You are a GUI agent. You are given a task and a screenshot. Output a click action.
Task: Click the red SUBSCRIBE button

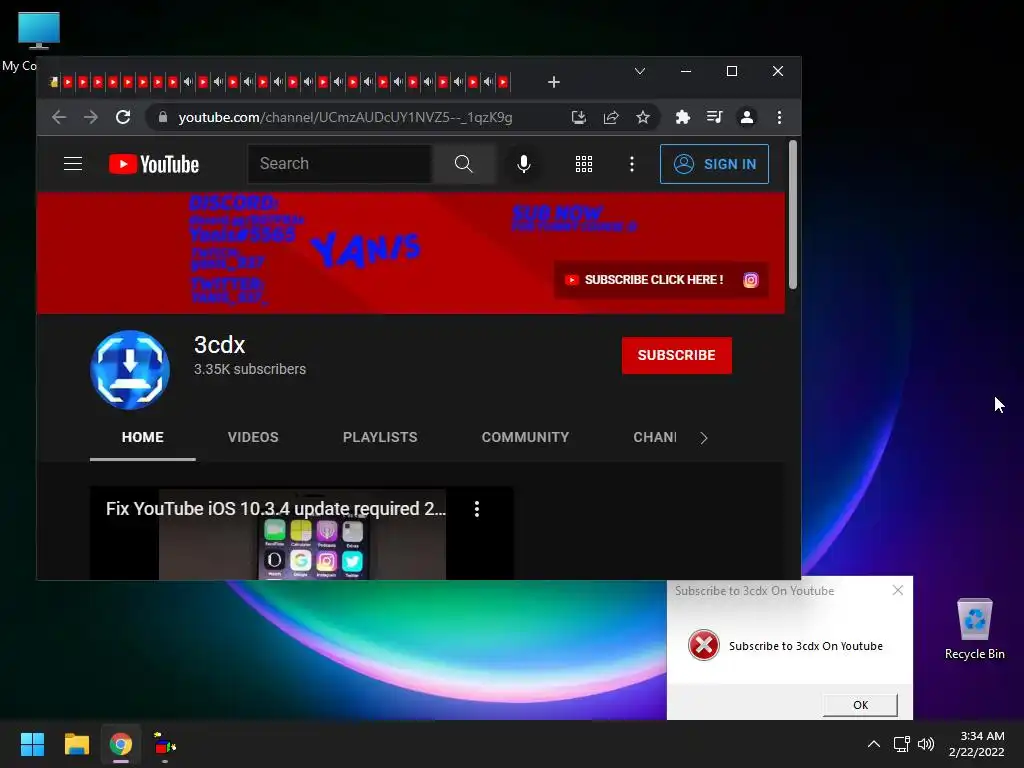coord(677,355)
